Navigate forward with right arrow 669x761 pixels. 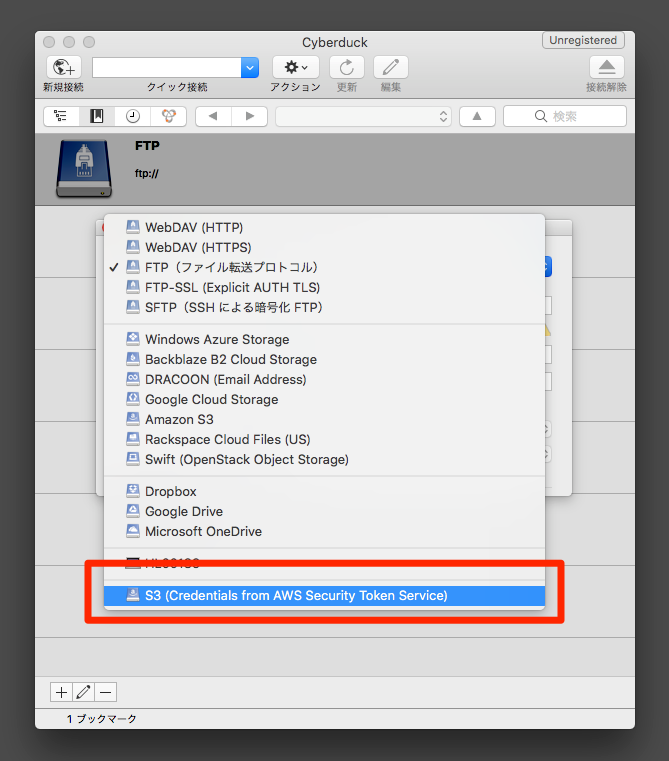pos(250,116)
